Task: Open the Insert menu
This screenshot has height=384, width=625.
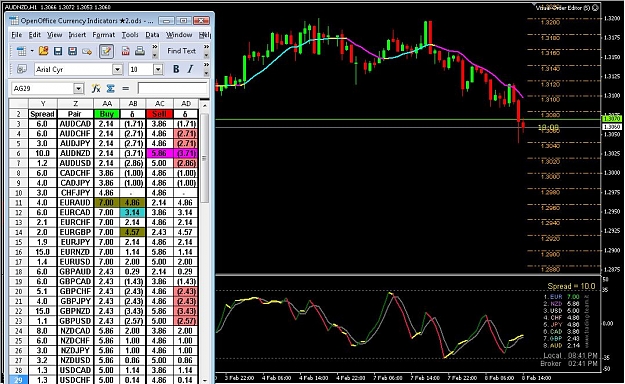Action: point(77,35)
